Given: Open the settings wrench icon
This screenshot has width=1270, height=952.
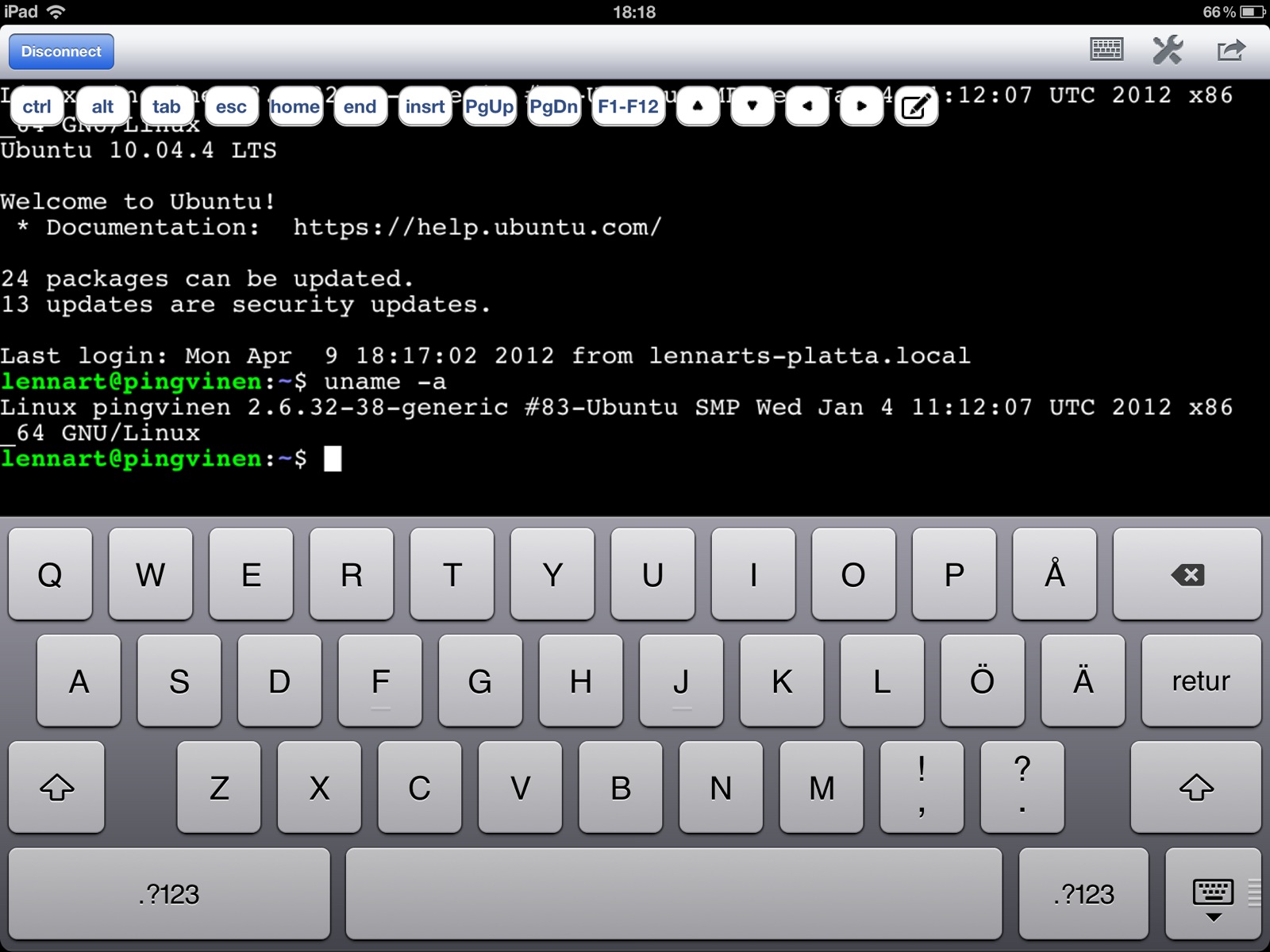Looking at the screenshot, I should pos(1168,50).
